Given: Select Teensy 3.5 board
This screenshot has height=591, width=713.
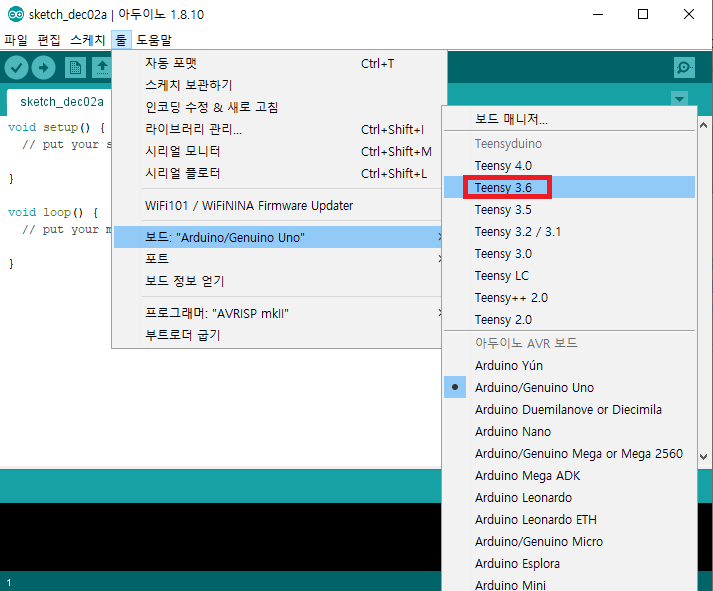Looking at the screenshot, I should (569, 210).
